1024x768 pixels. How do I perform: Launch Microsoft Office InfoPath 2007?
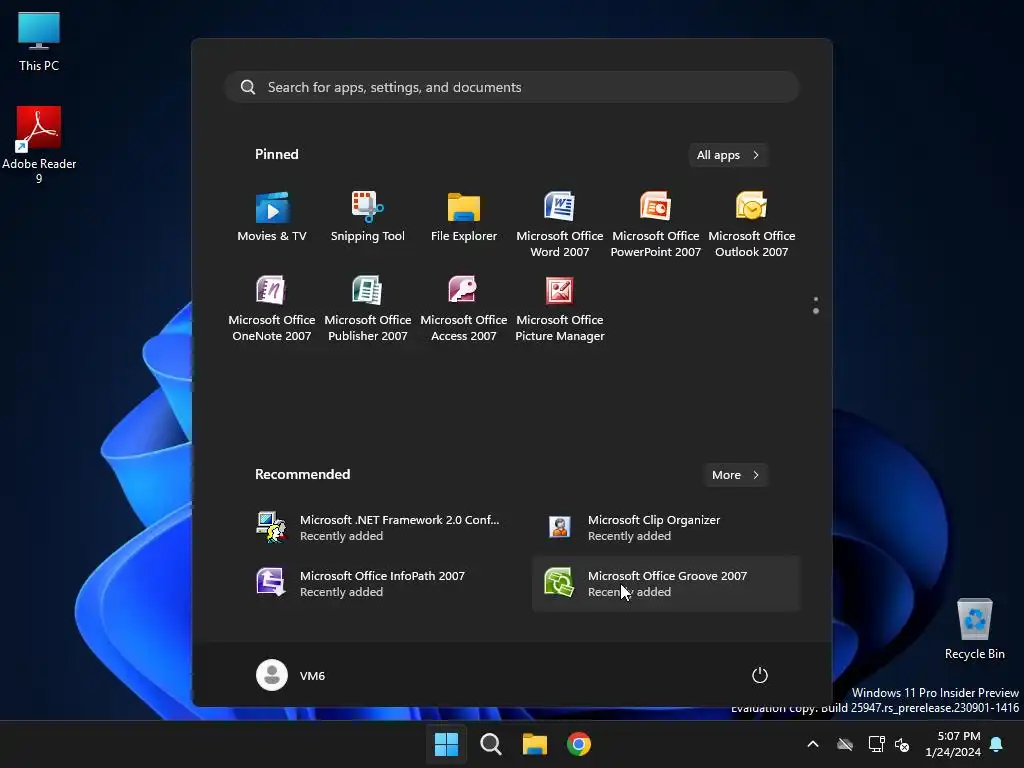click(x=378, y=584)
